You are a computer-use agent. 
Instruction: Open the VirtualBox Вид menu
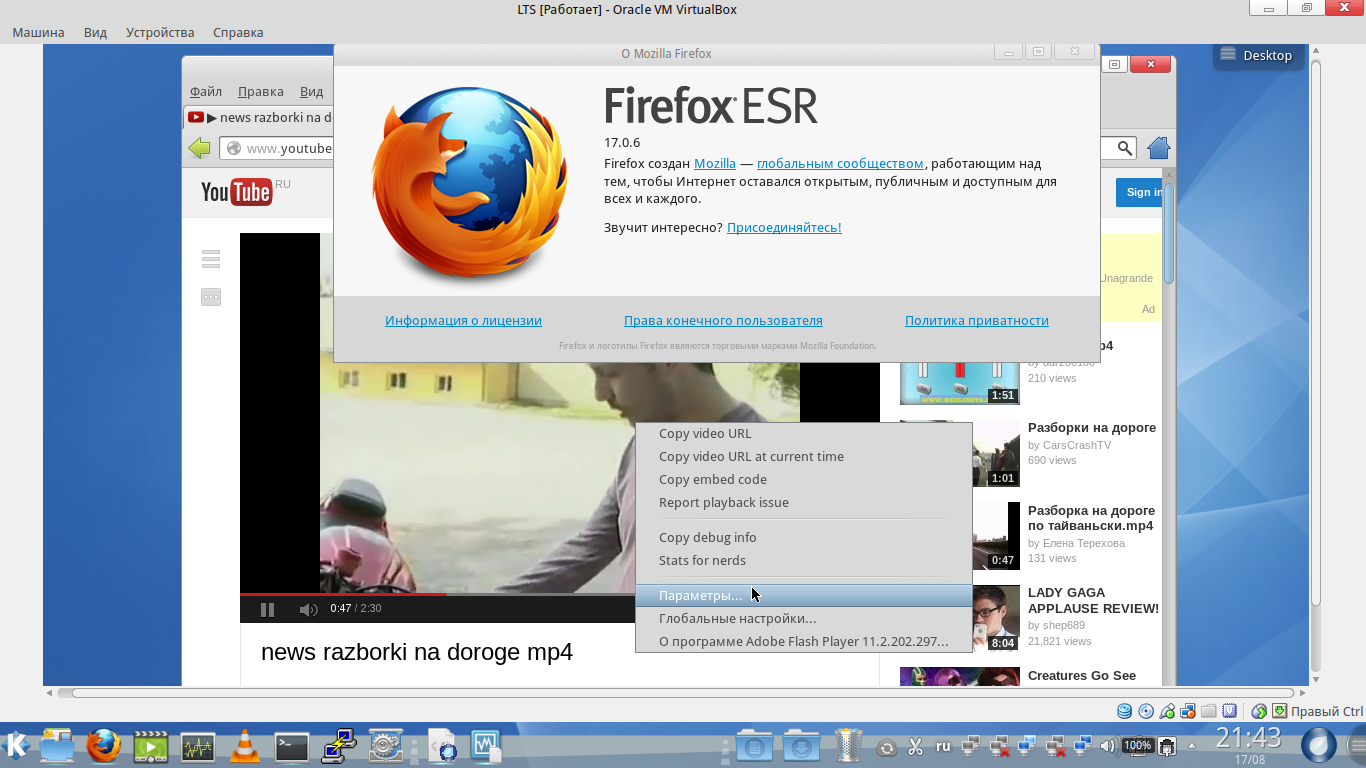tap(95, 32)
